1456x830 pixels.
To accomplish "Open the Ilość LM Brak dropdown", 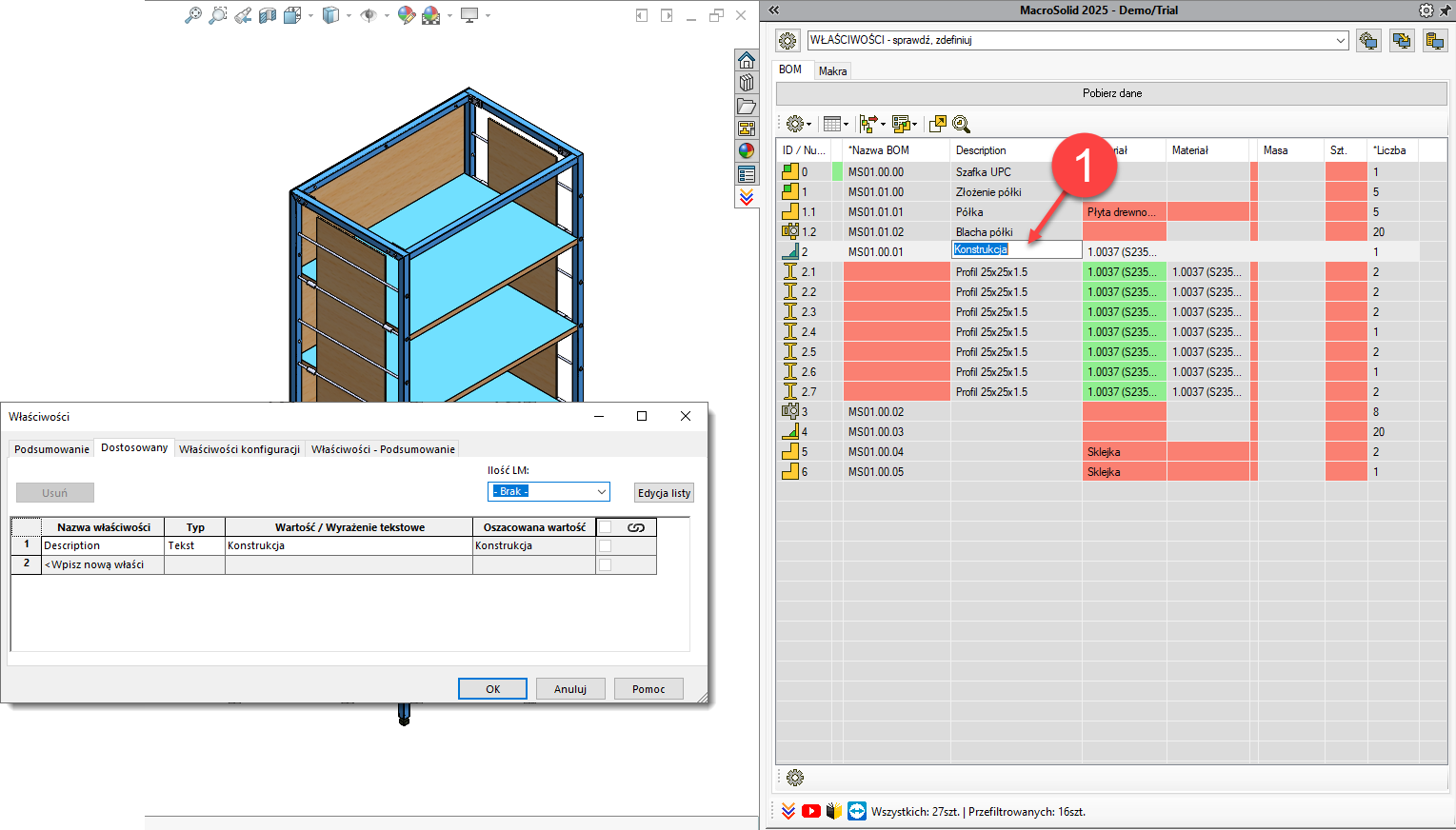I will tap(548, 491).
